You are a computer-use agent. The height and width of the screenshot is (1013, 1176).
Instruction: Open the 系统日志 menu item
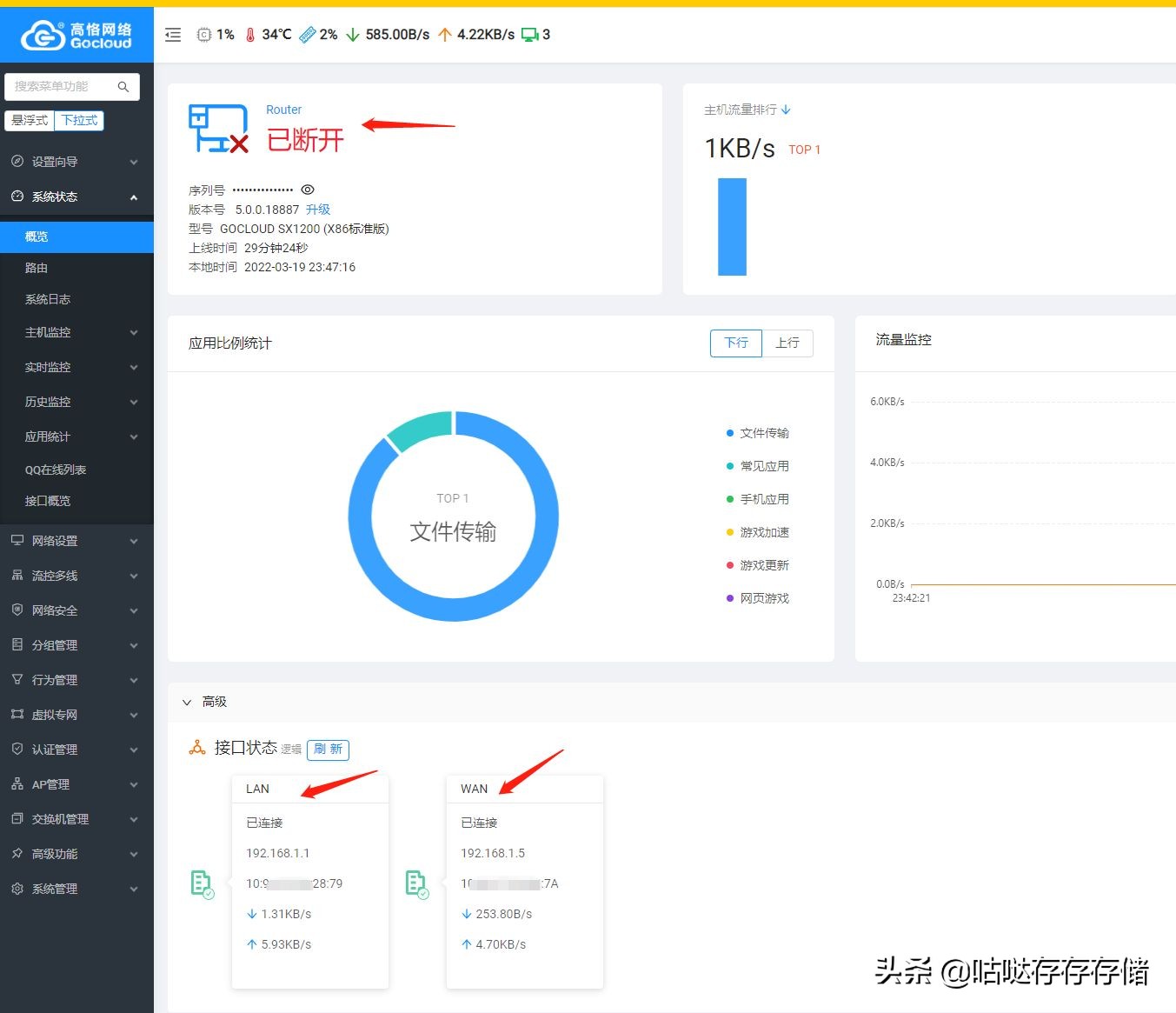pyautogui.click(x=50, y=298)
